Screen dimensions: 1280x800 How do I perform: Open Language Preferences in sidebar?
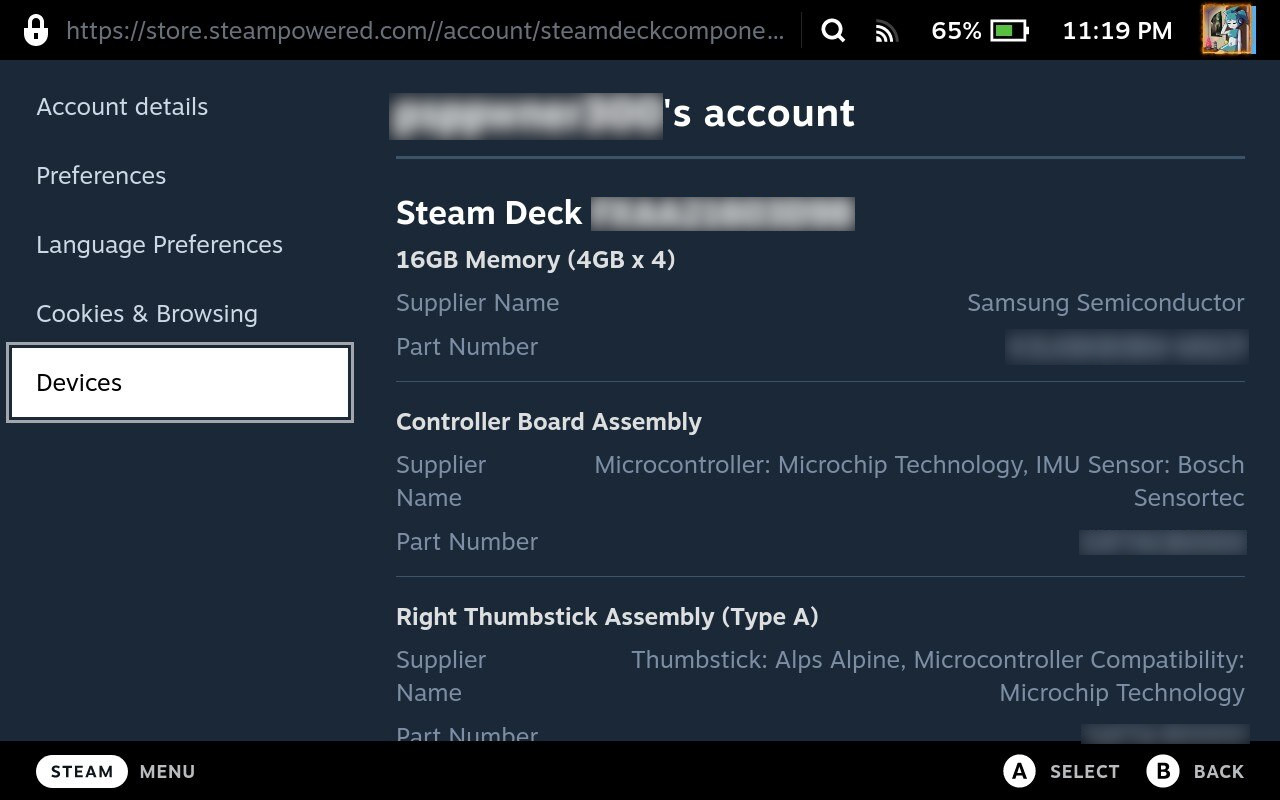click(x=159, y=245)
